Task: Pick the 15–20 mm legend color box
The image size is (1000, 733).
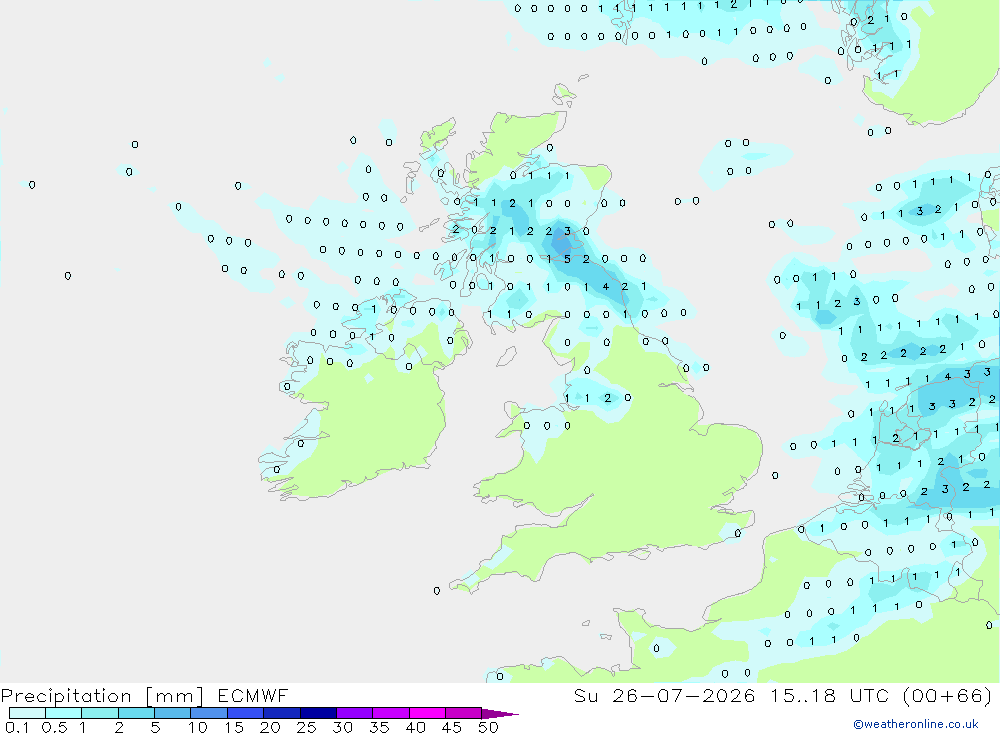Action: (x=246, y=713)
